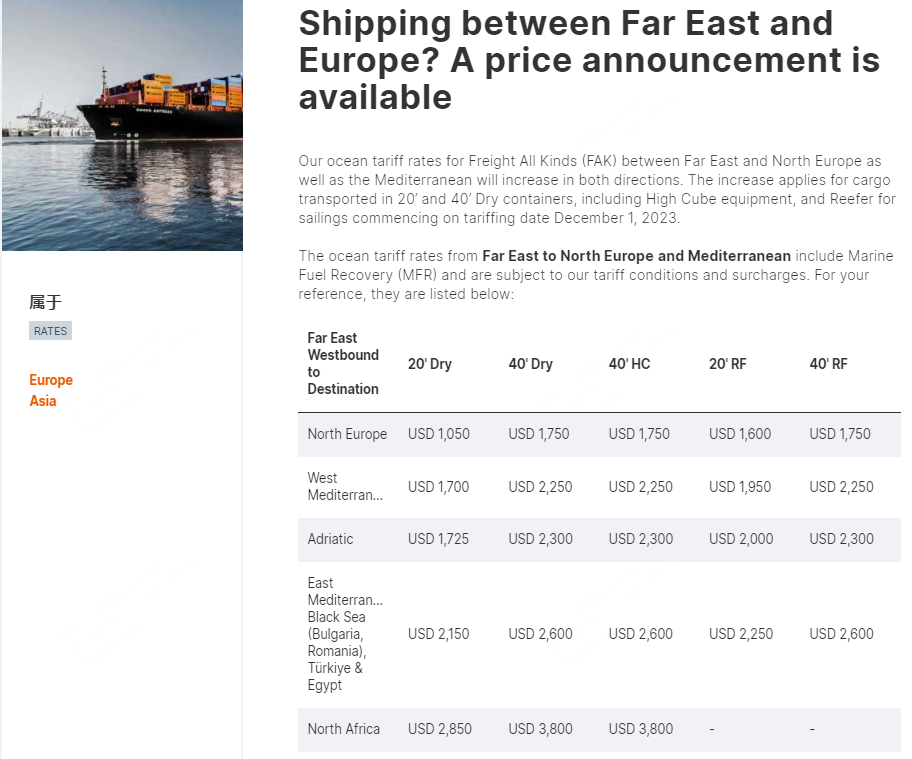This screenshot has height=759, width=912.
Task: Select the RATES tag
Action: (x=50, y=331)
